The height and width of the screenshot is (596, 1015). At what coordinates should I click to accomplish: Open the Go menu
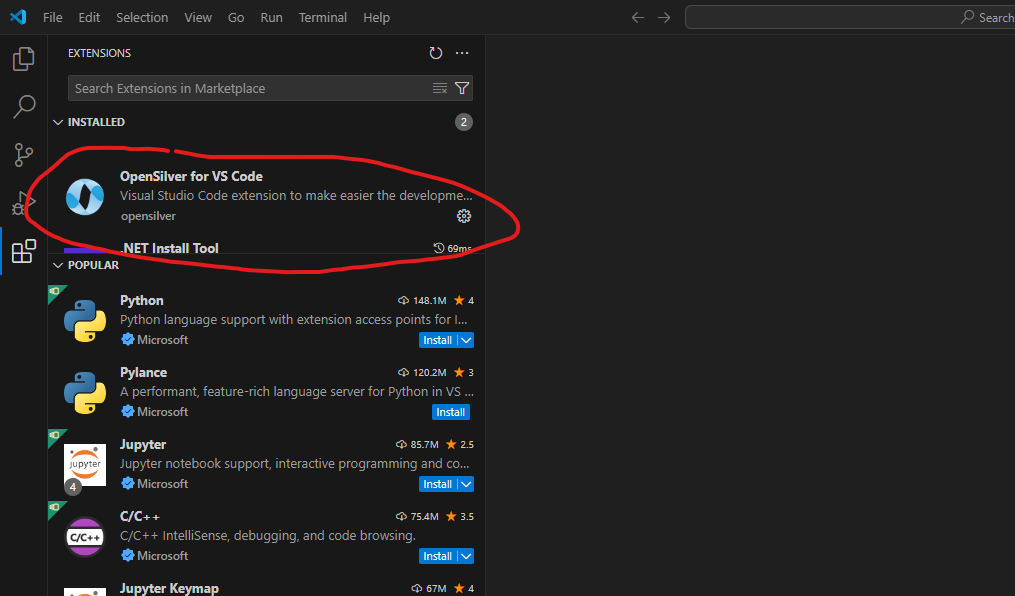(236, 17)
